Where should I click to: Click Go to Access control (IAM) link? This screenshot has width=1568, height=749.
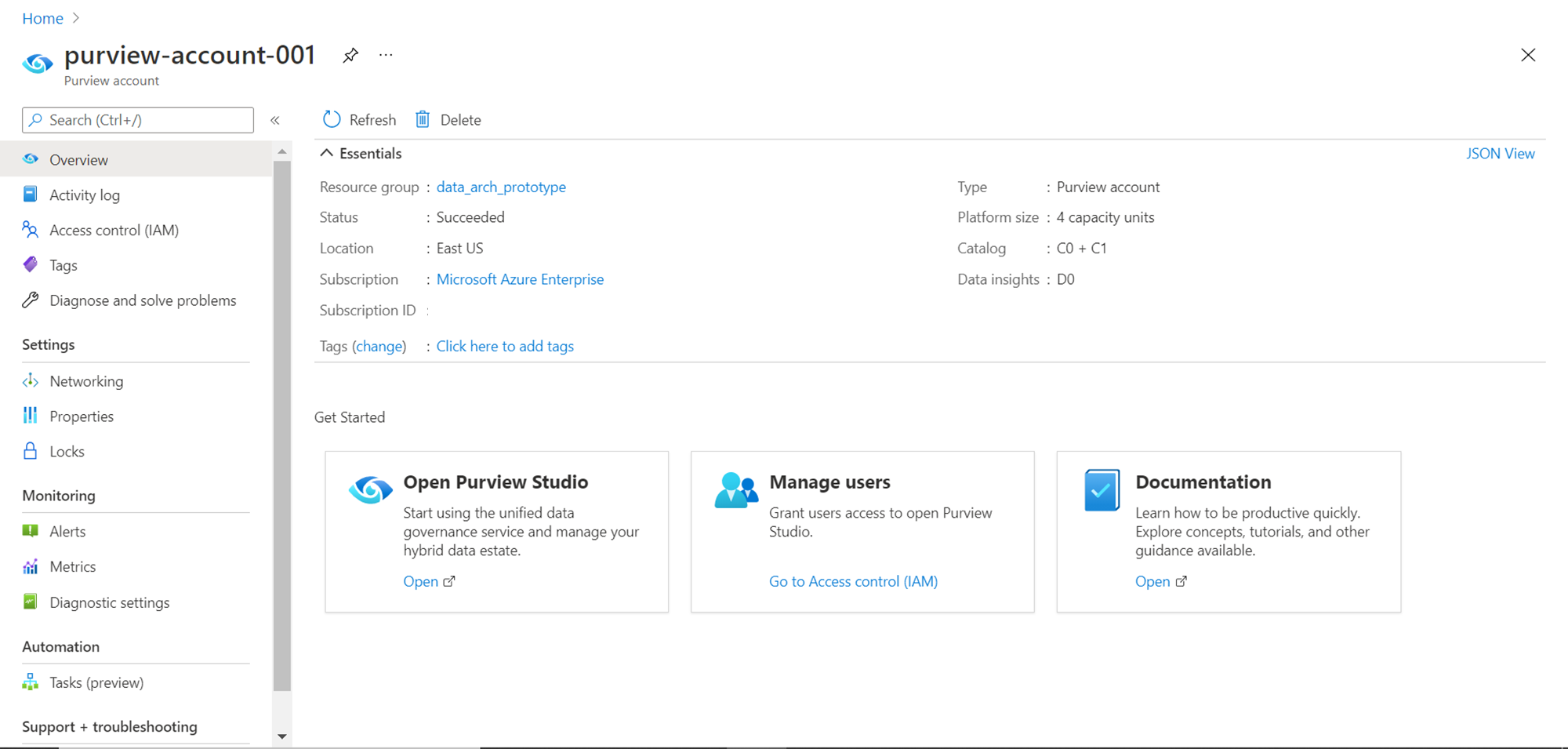click(x=853, y=581)
